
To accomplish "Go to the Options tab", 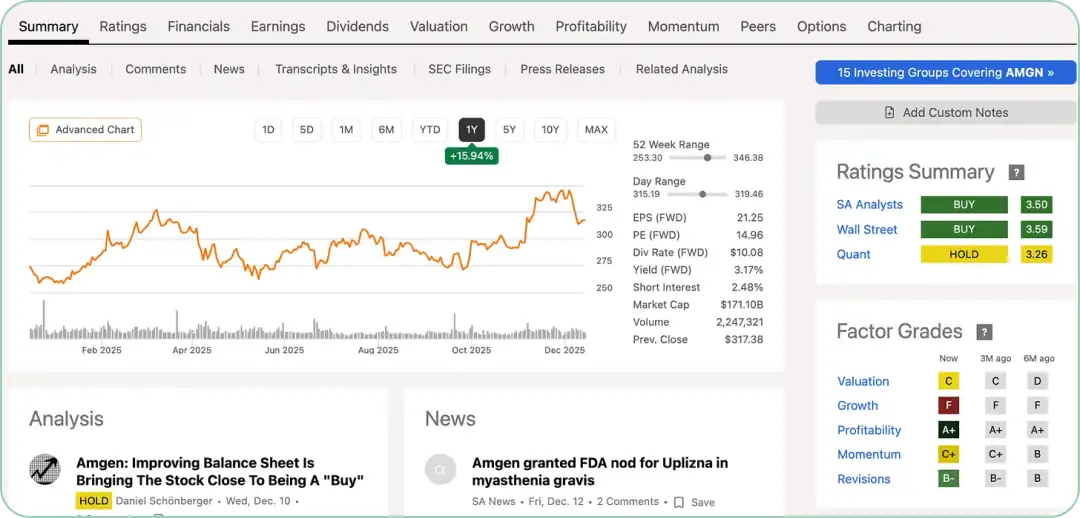I will click(821, 26).
